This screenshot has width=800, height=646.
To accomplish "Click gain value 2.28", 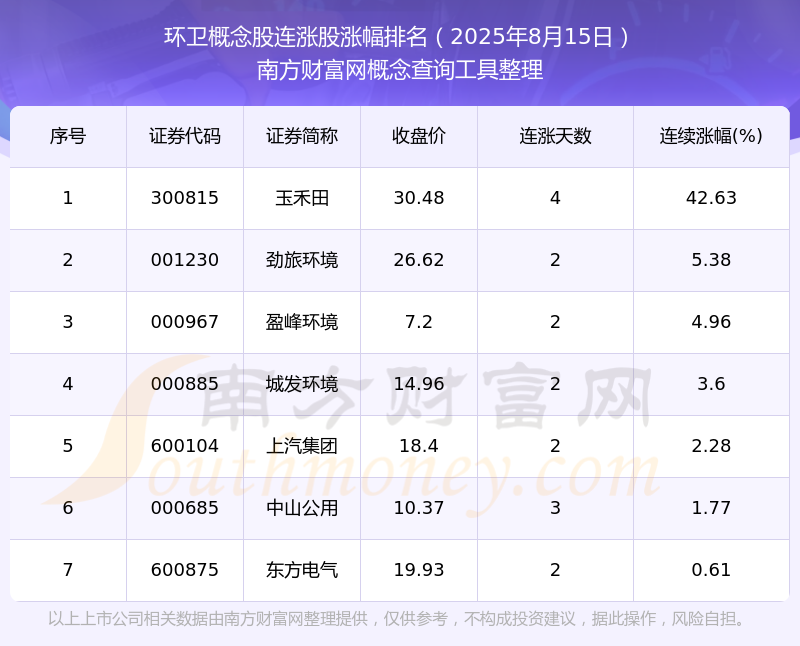I will point(711,446).
